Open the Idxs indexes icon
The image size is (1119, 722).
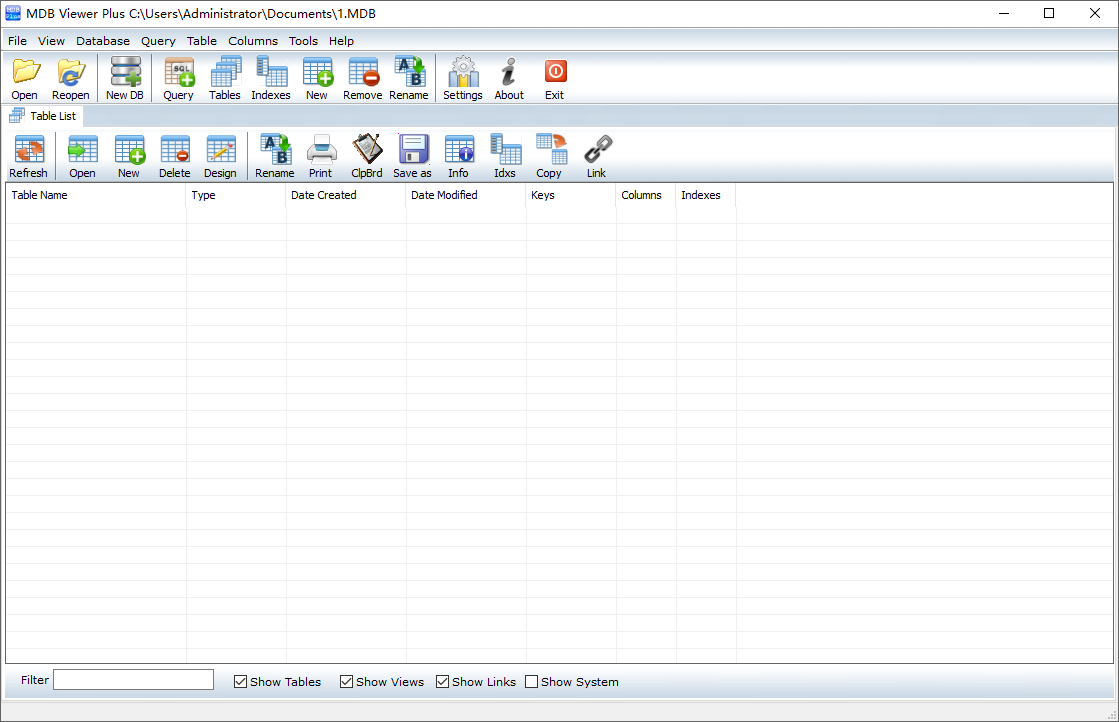(505, 156)
